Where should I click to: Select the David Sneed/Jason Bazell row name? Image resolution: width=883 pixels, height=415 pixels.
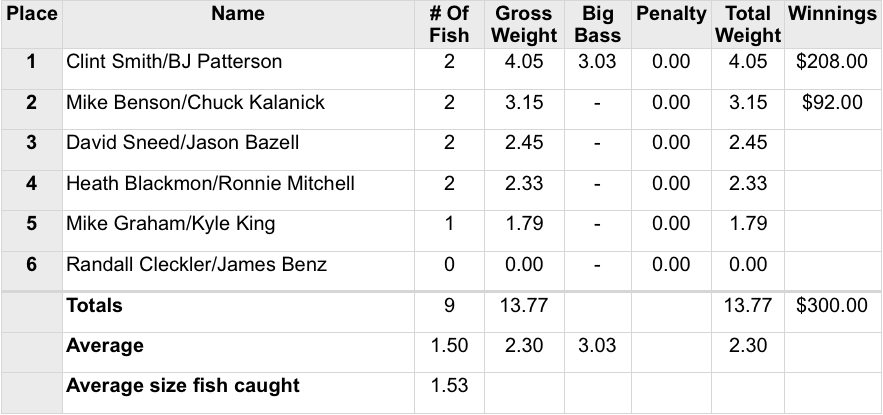point(182,143)
